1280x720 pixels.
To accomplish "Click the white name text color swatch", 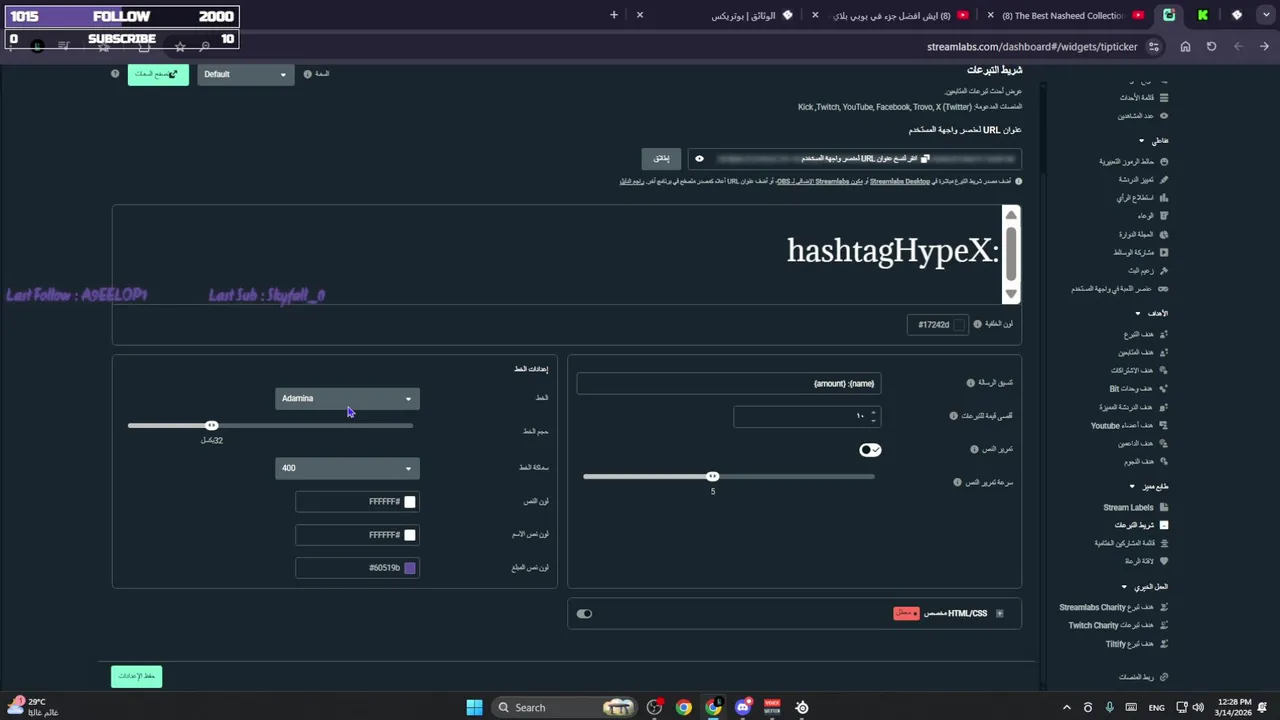I will 409,535.
